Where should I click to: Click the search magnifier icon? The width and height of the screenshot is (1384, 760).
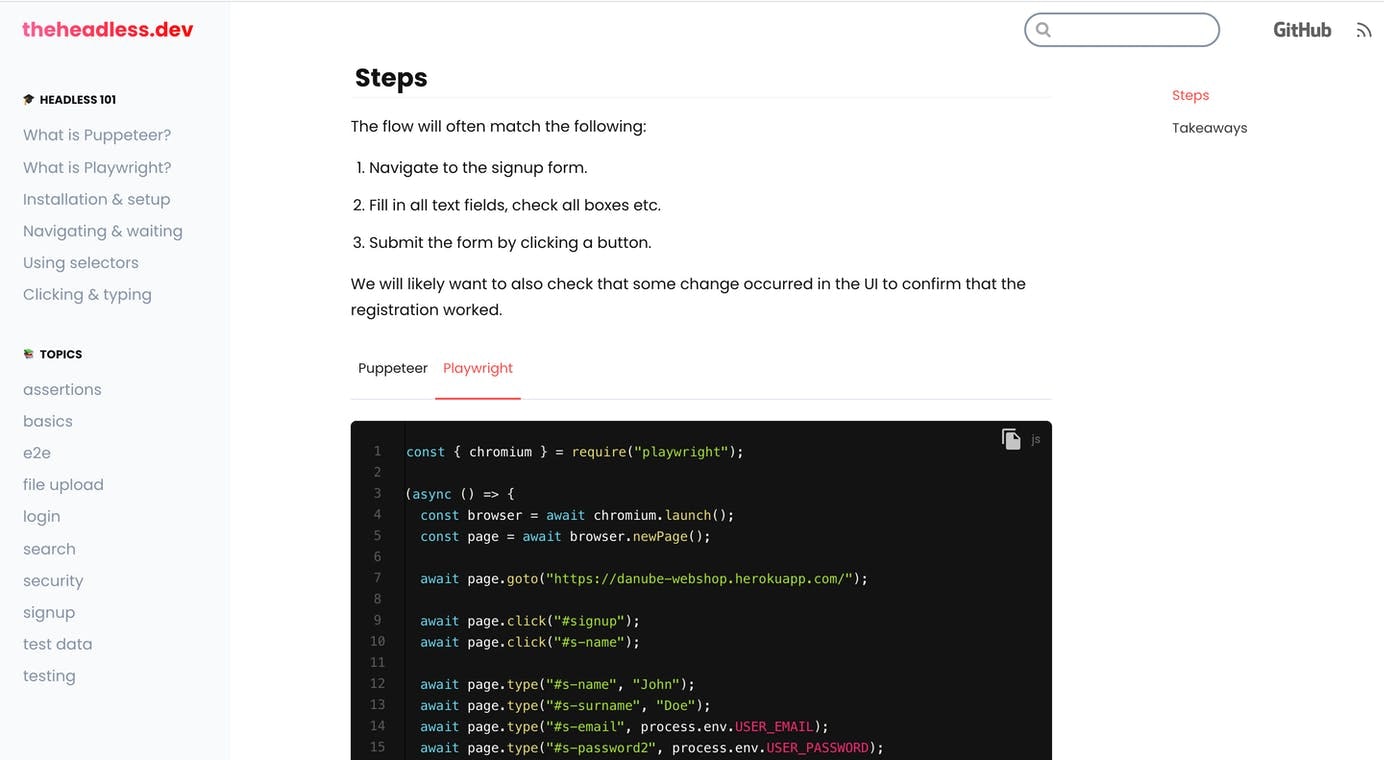tap(1042, 30)
